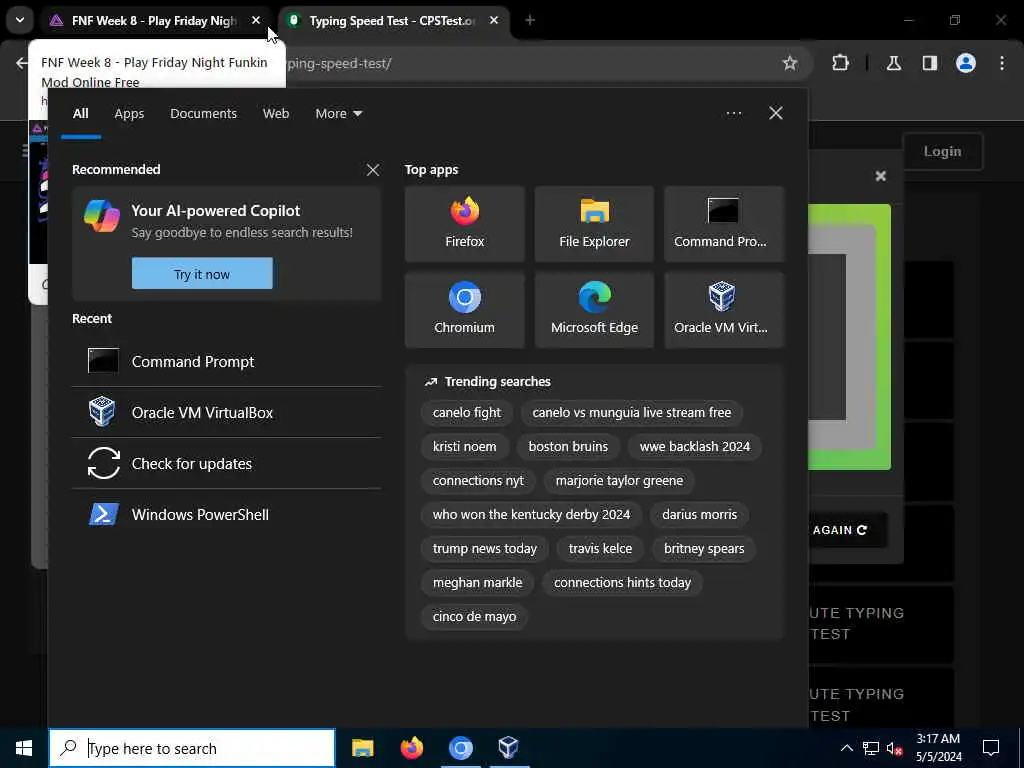Search trending topic wwe backlash 2024
The width and height of the screenshot is (1024, 768).
tap(694, 447)
